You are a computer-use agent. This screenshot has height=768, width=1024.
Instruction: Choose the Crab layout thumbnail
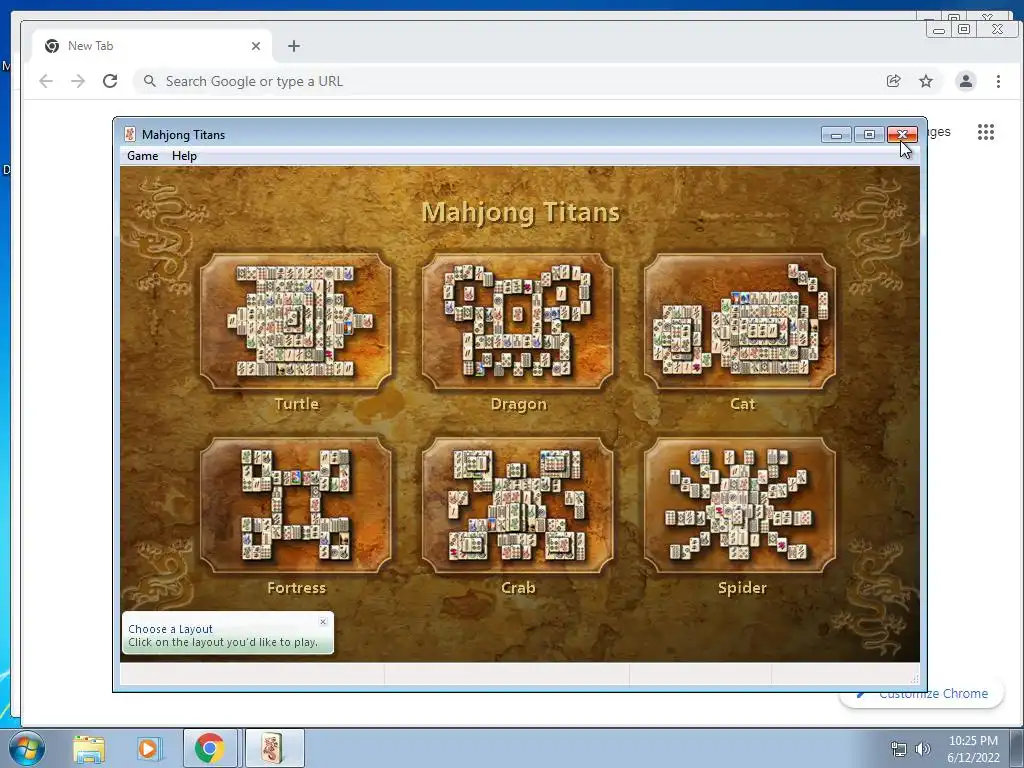click(518, 505)
